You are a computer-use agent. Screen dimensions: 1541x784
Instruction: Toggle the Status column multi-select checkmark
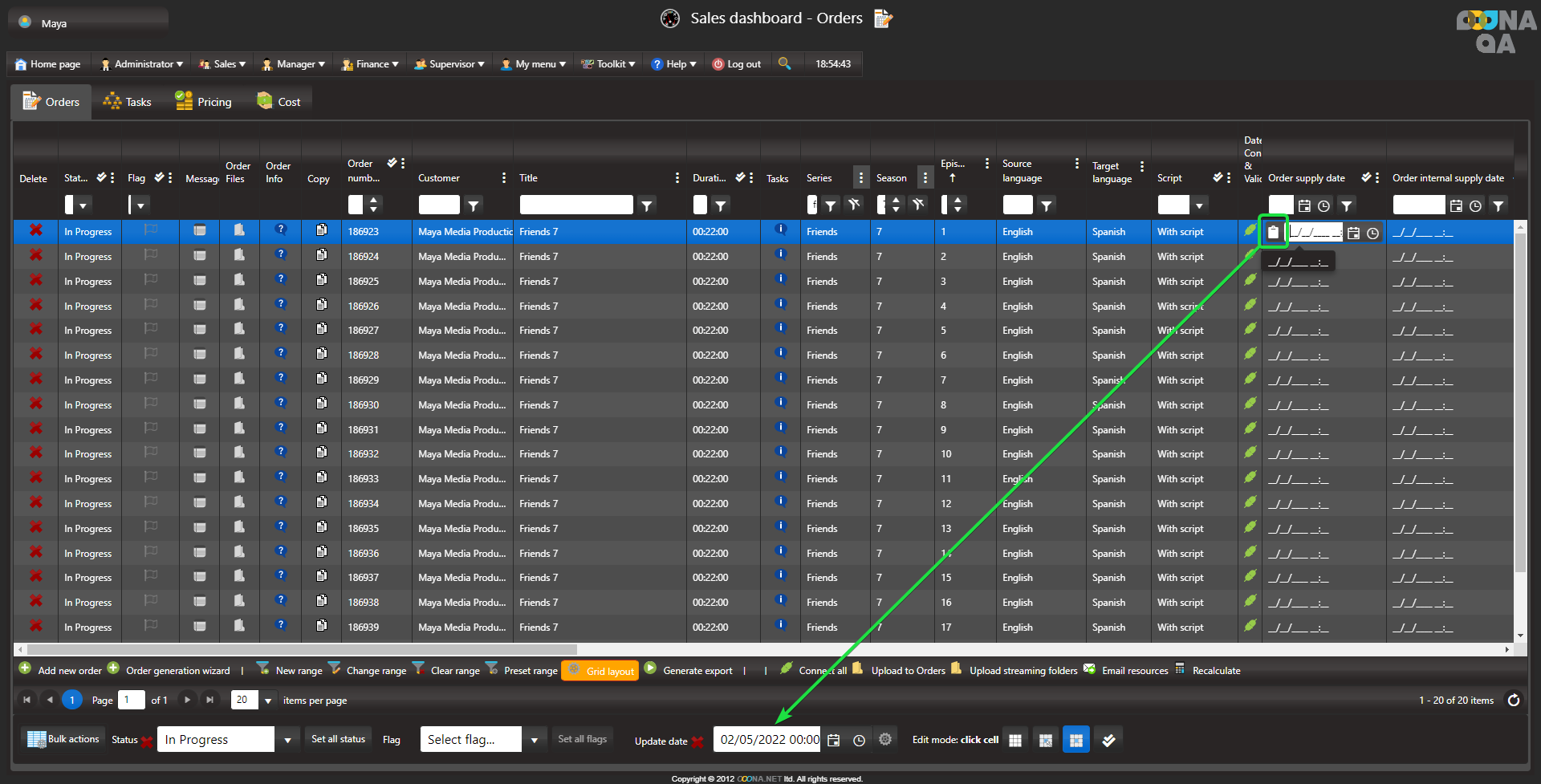pos(101,177)
